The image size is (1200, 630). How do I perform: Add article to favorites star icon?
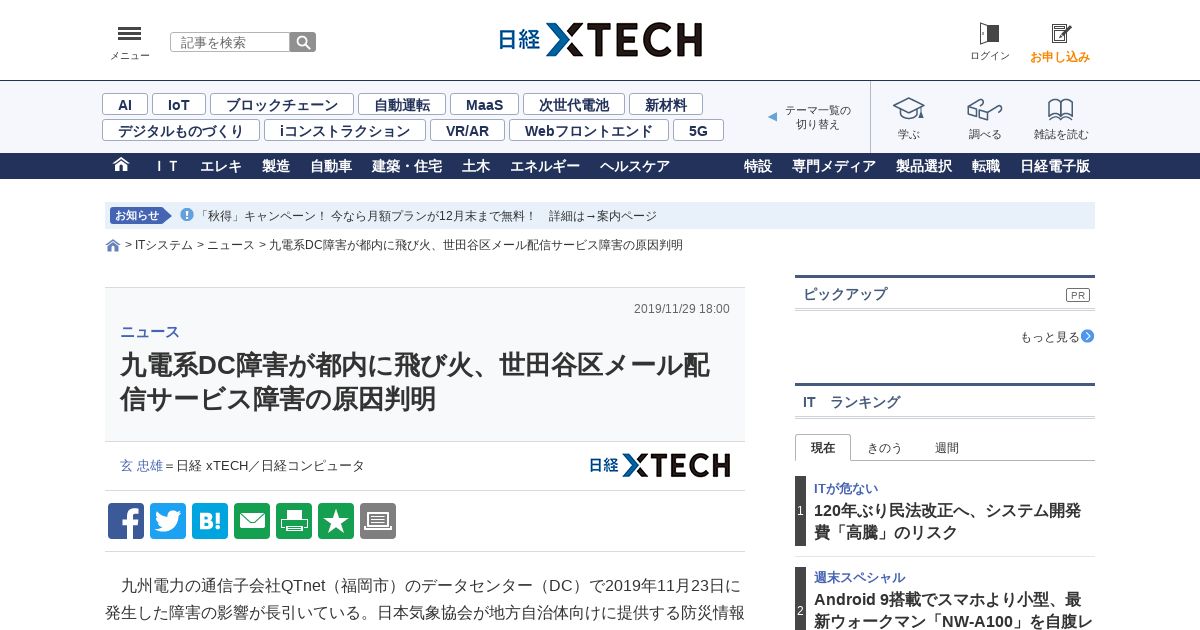336,521
